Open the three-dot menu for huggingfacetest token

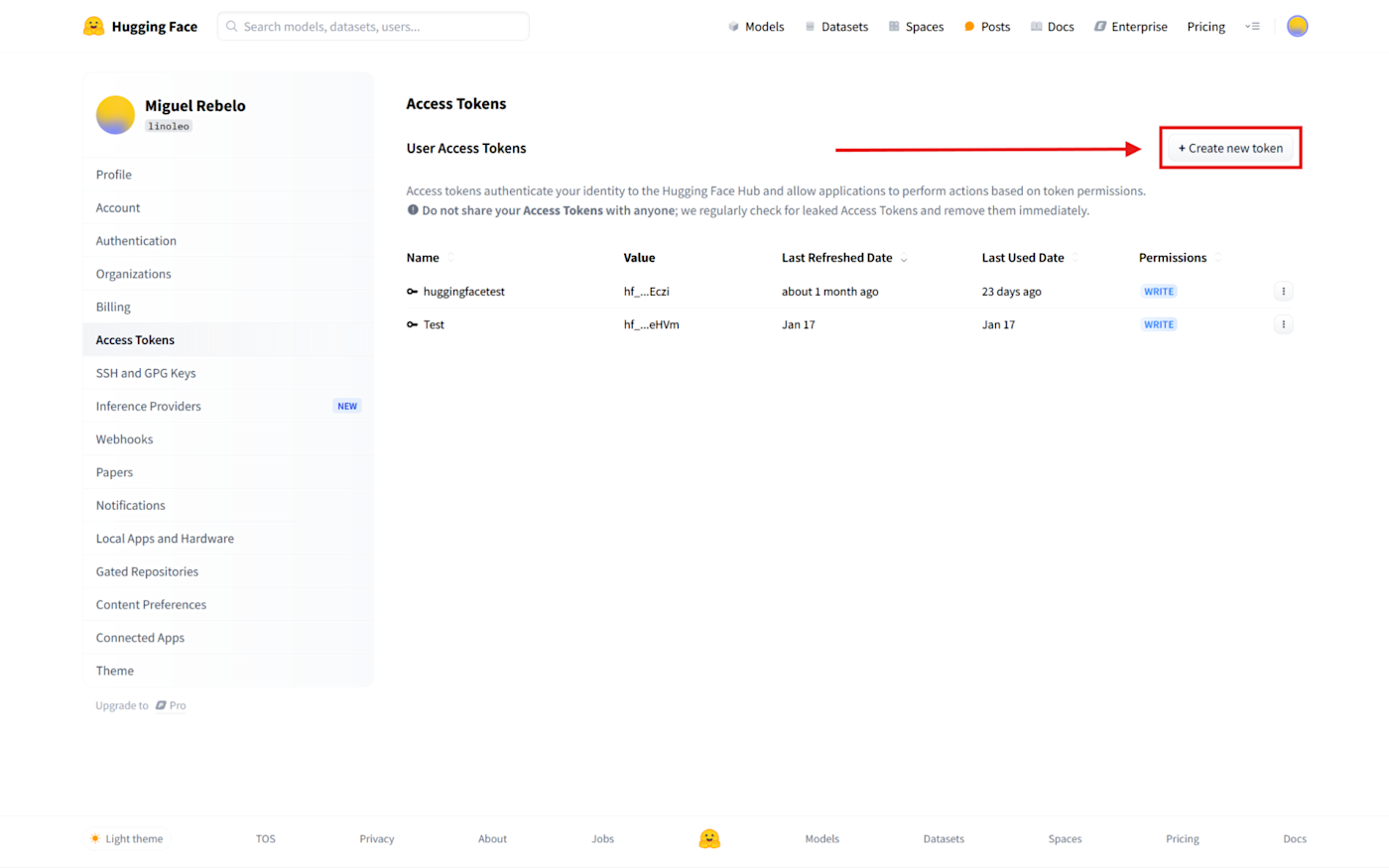[x=1283, y=291]
